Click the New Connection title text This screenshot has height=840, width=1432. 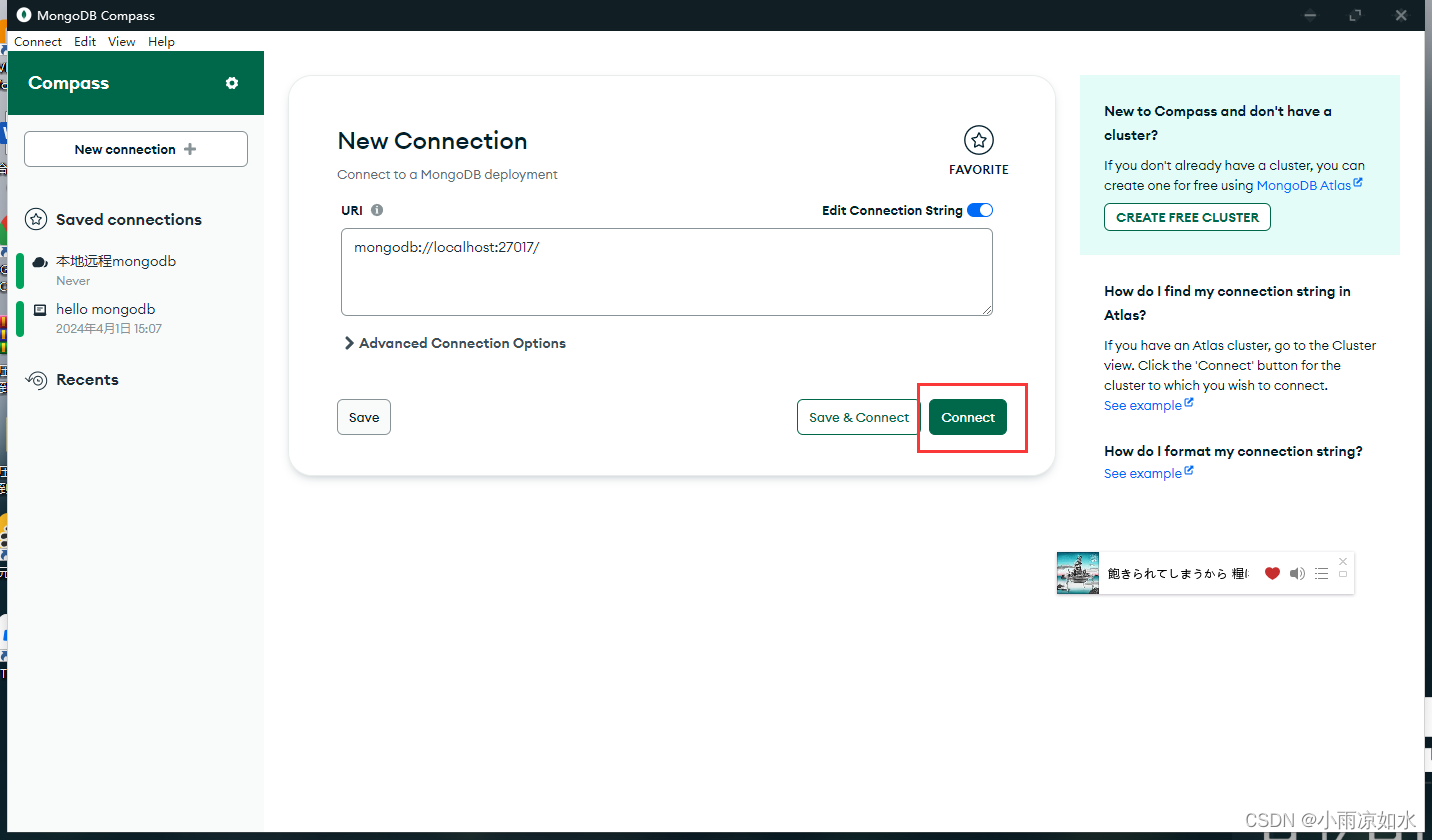pos(432,141)
